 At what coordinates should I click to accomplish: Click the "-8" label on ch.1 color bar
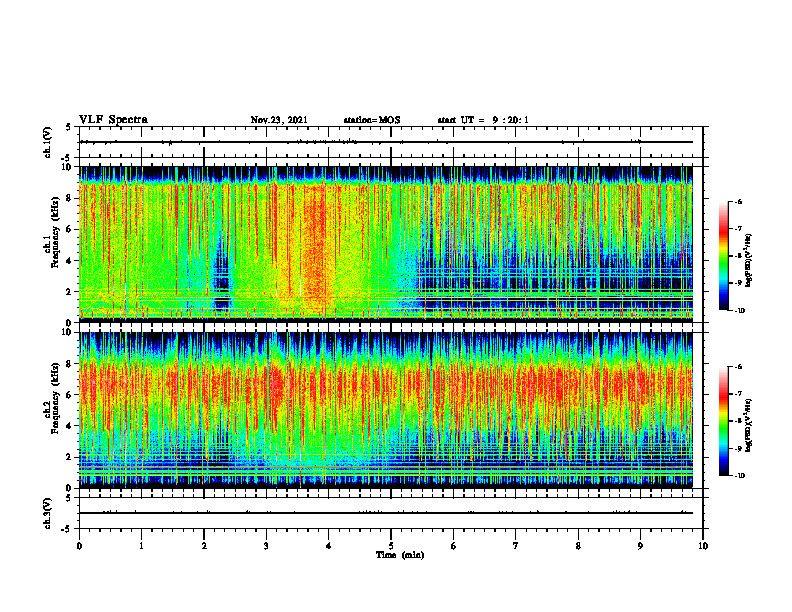(x=738, y=256)
